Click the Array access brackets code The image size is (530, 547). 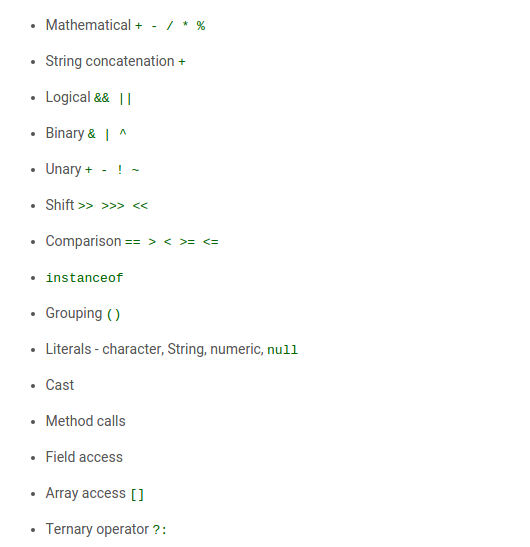click(x=137, y=494)
